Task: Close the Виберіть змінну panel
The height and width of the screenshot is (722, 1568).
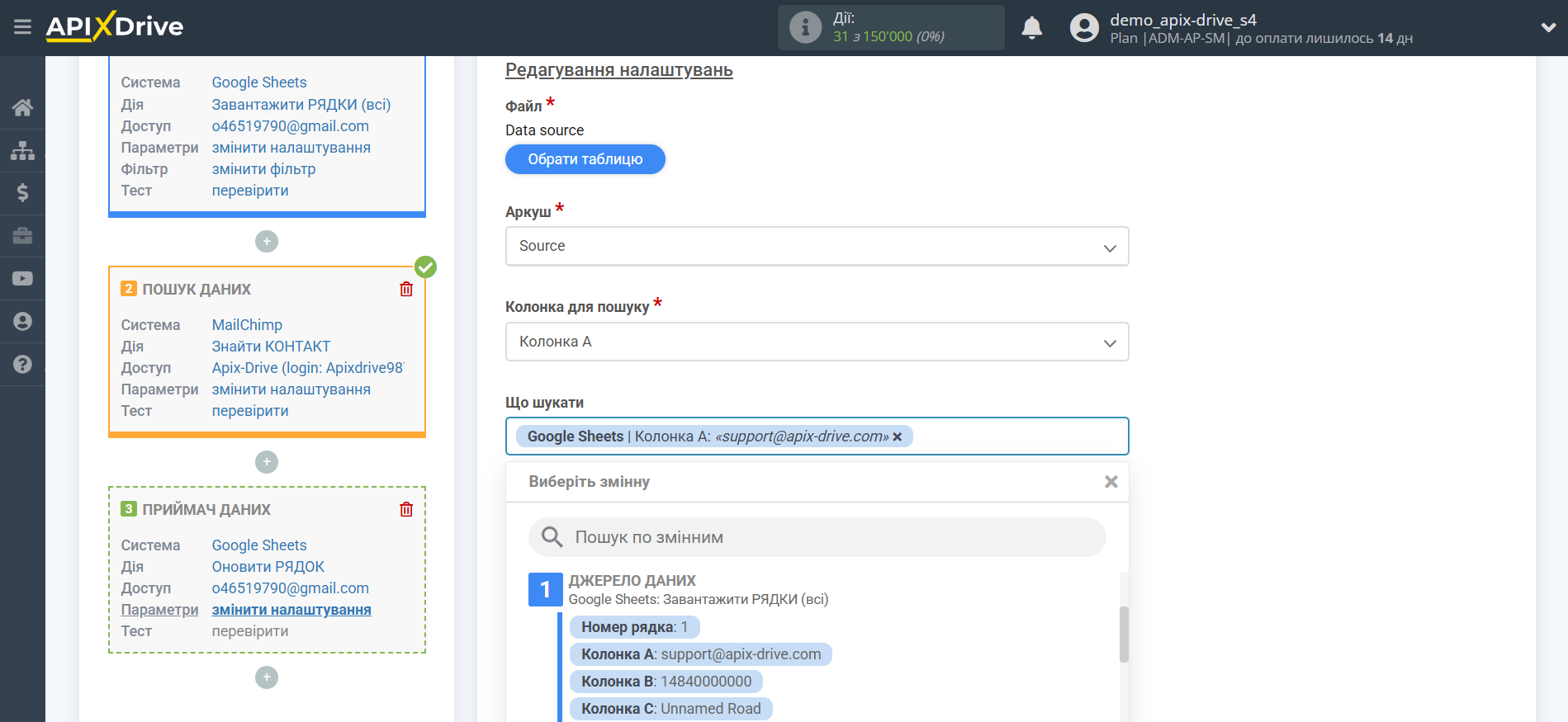Action: click(1111, 482)
